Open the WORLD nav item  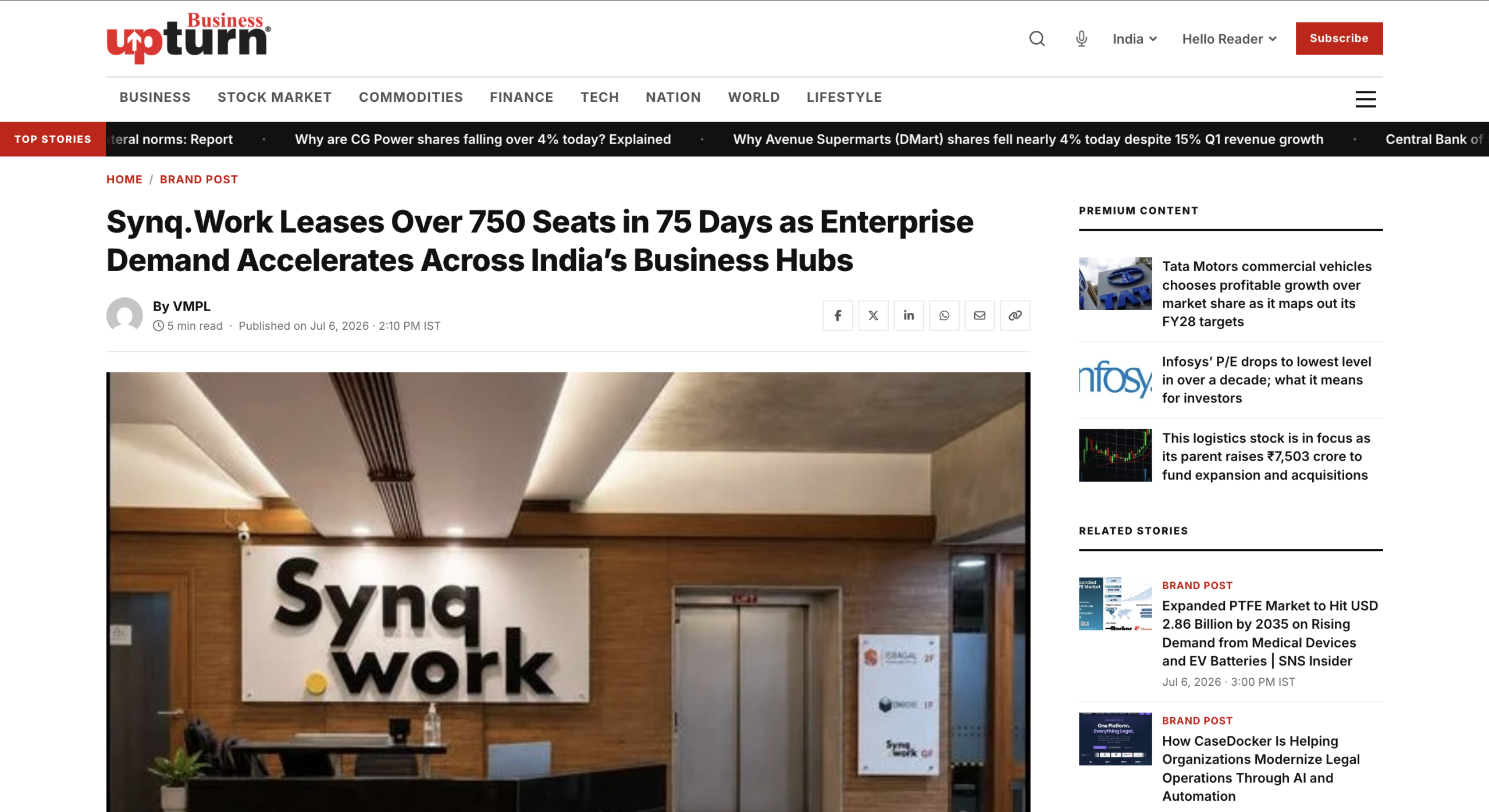click(x=753, y=97)
